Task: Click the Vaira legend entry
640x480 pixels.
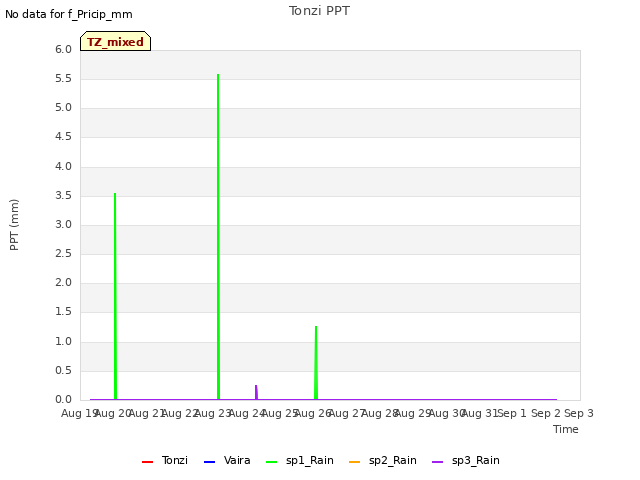Action: click(227, 461)
